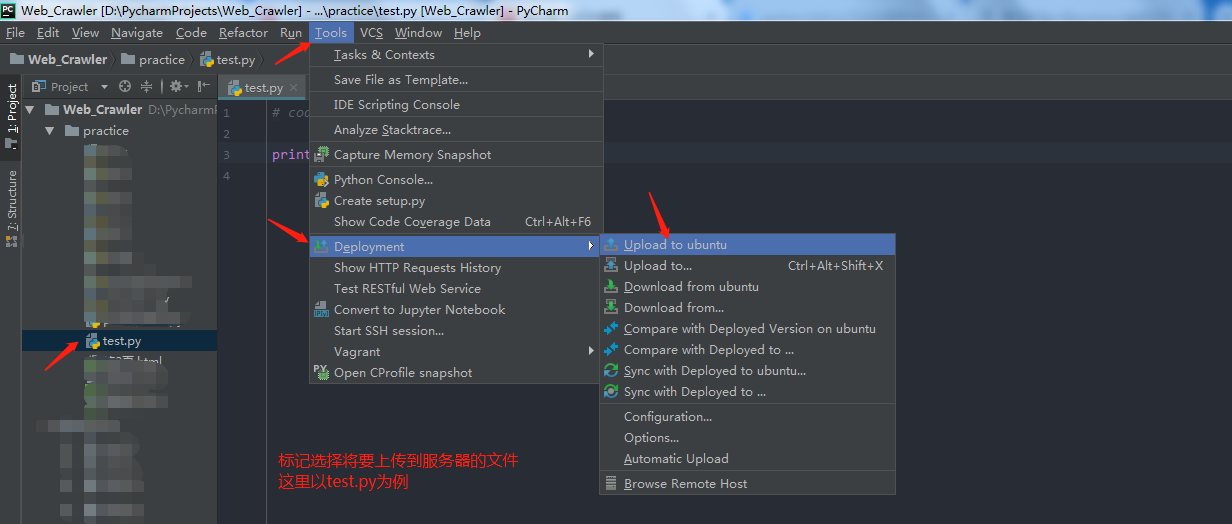Click the Browse Remote Host icon
This screenshot has width=1232, height=524.
pos(611,484)
